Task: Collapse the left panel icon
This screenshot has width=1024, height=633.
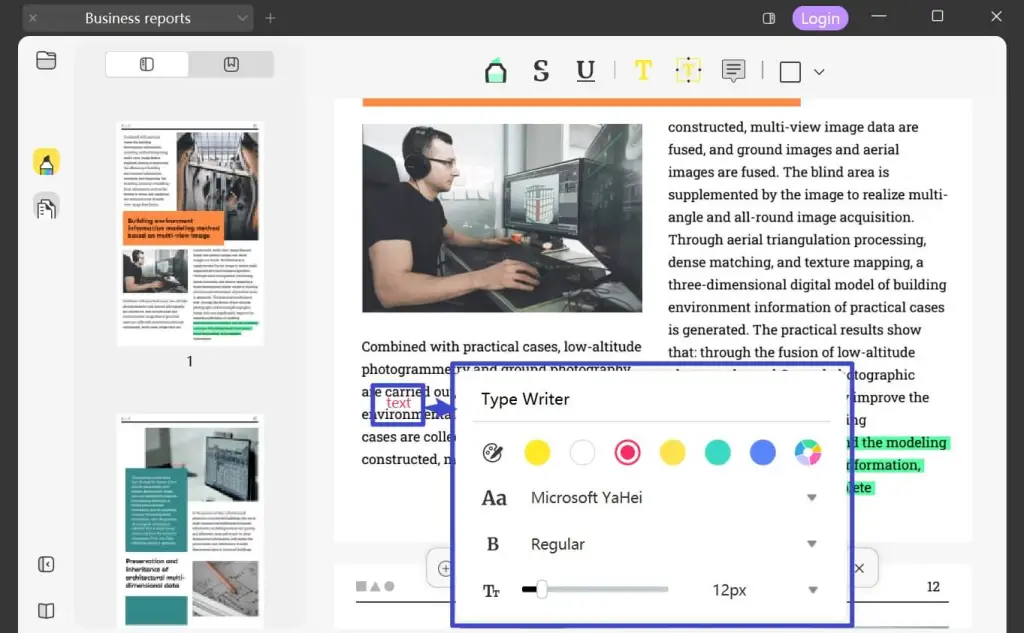Action: (46, 564)
